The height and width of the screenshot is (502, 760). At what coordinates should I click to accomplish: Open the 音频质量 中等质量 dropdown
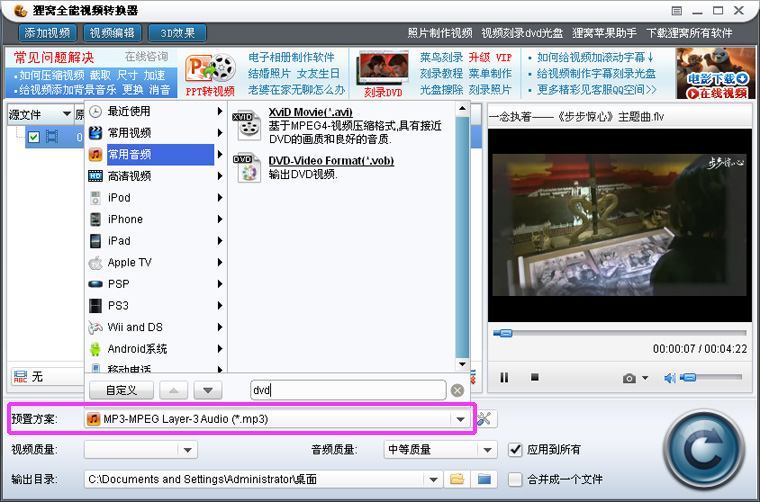pos(488,450)
